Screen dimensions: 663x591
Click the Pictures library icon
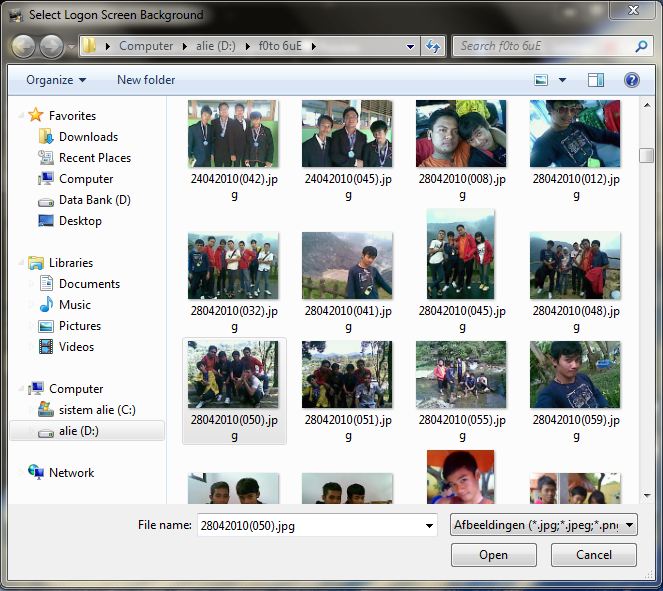46,326
